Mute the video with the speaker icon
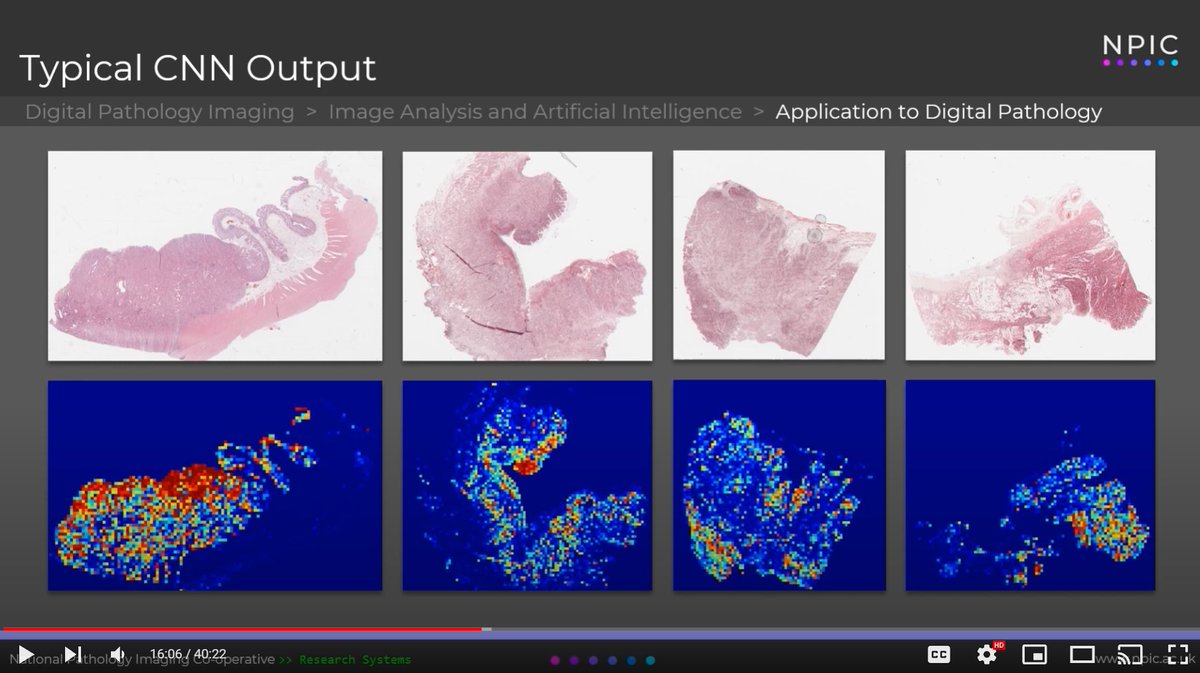 pos(117,654)
